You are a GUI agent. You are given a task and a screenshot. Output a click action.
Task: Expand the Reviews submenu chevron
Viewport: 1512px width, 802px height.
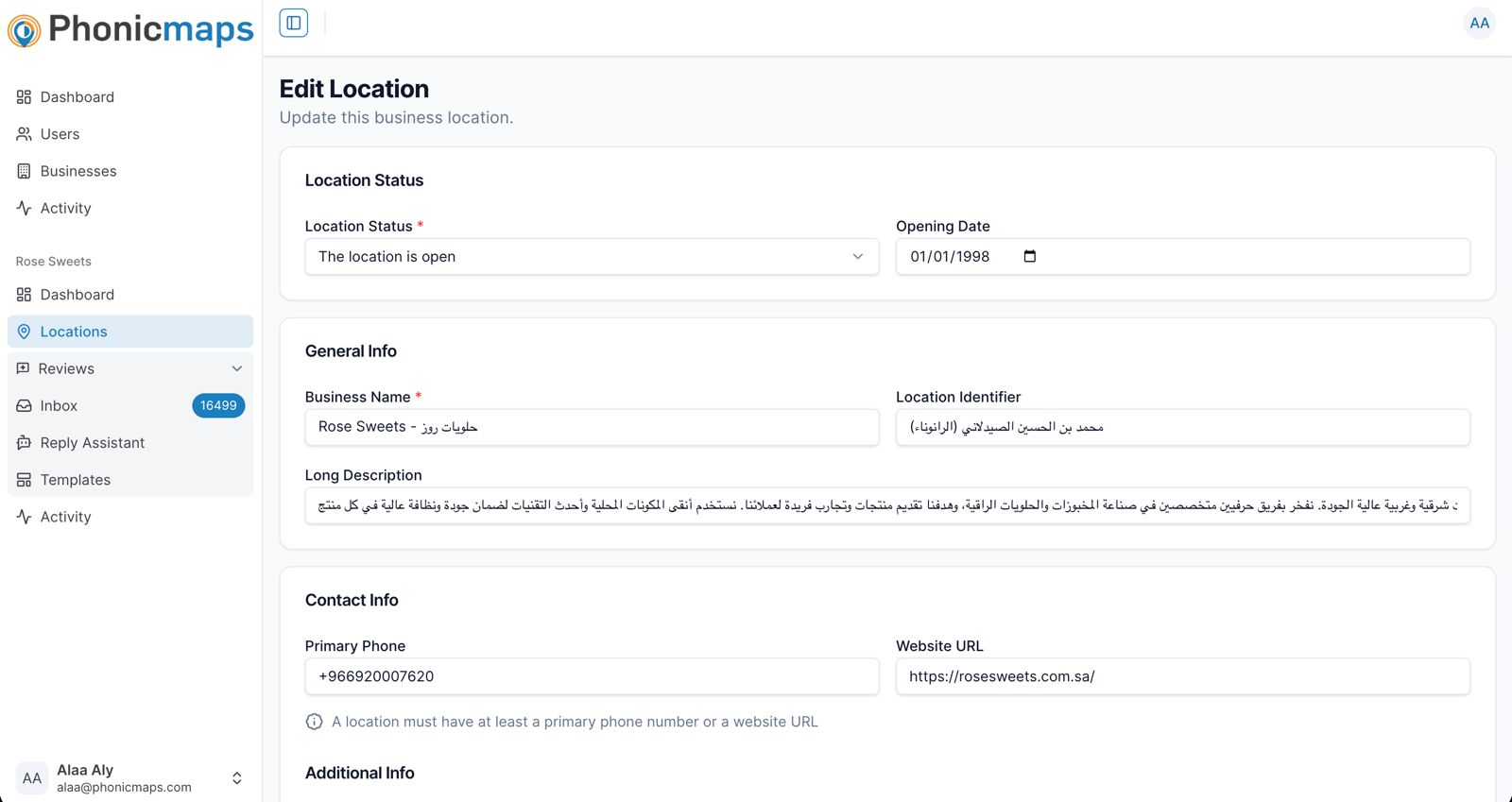tap(237, 368)
